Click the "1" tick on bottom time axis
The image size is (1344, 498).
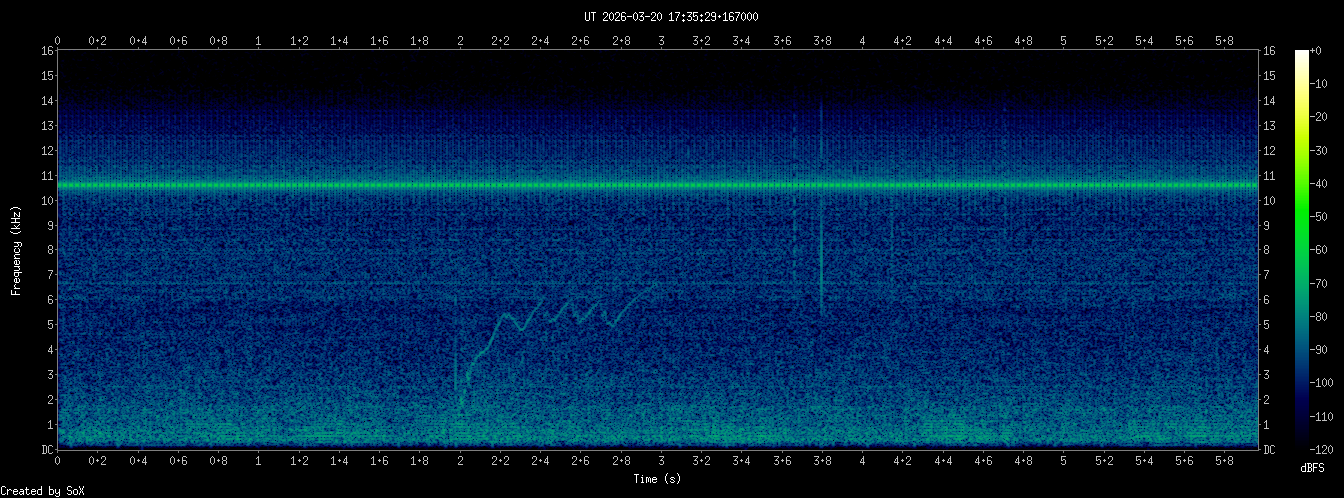259,461
